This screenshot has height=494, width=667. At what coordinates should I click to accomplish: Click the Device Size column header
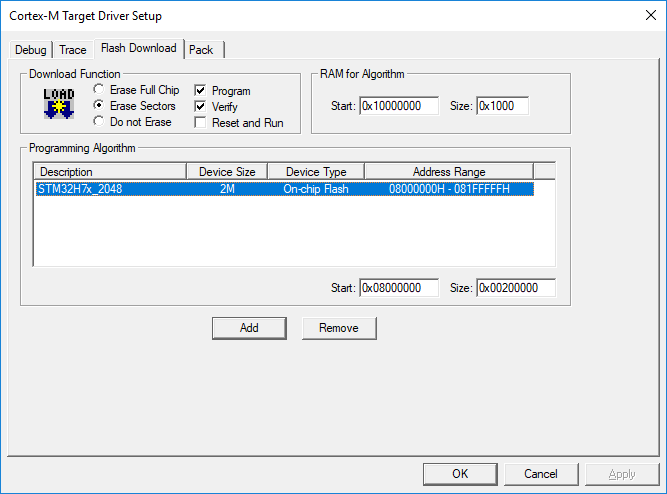click(x=227, y=172)
